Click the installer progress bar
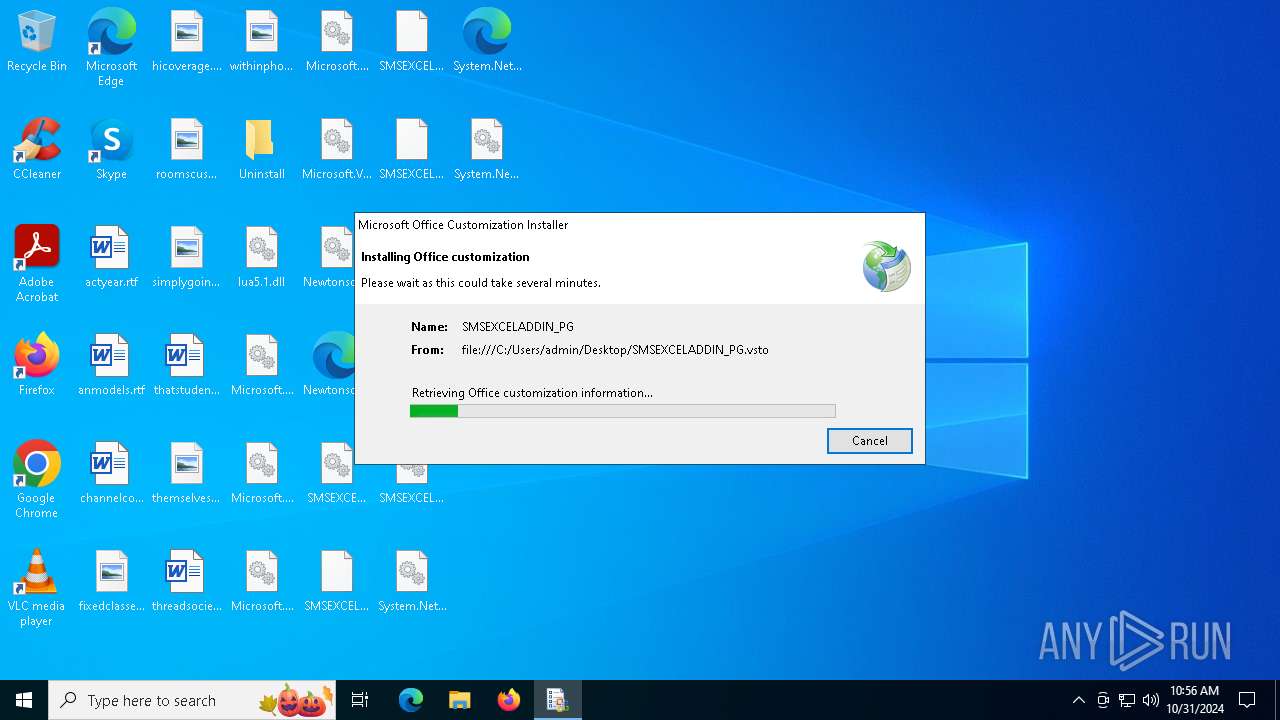 point(622,411)
